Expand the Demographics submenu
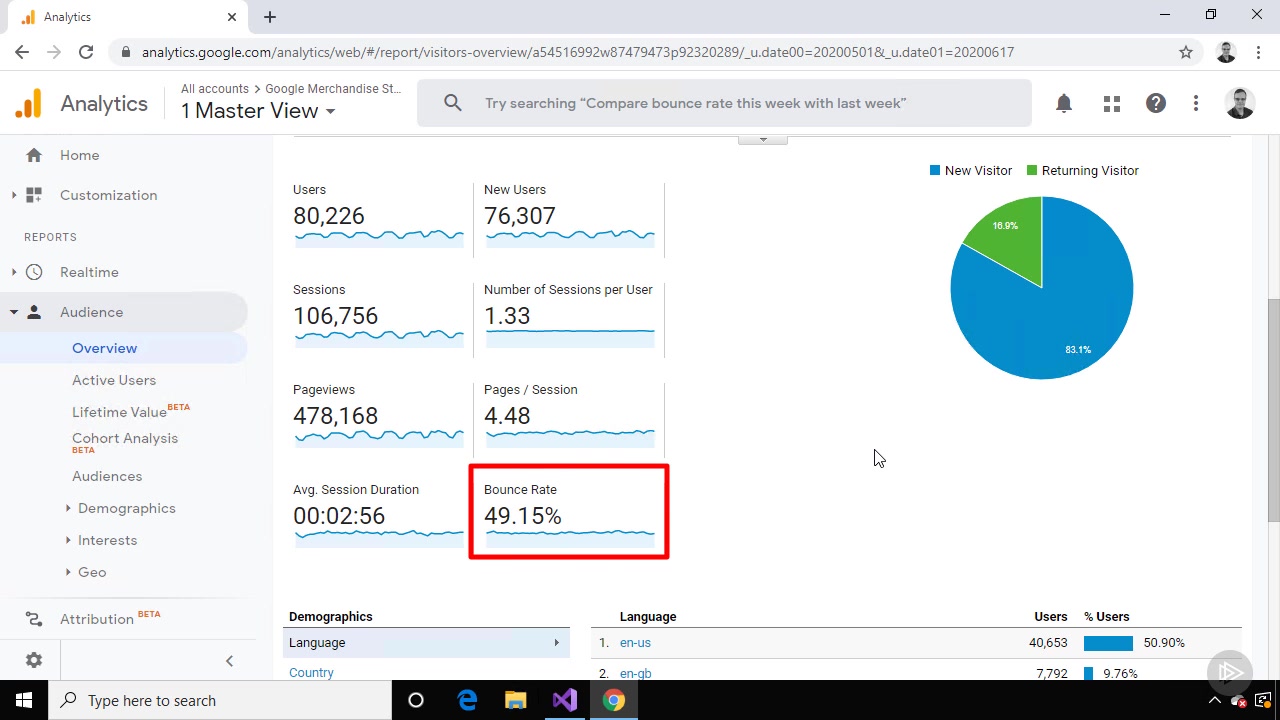 click(126, 508)
